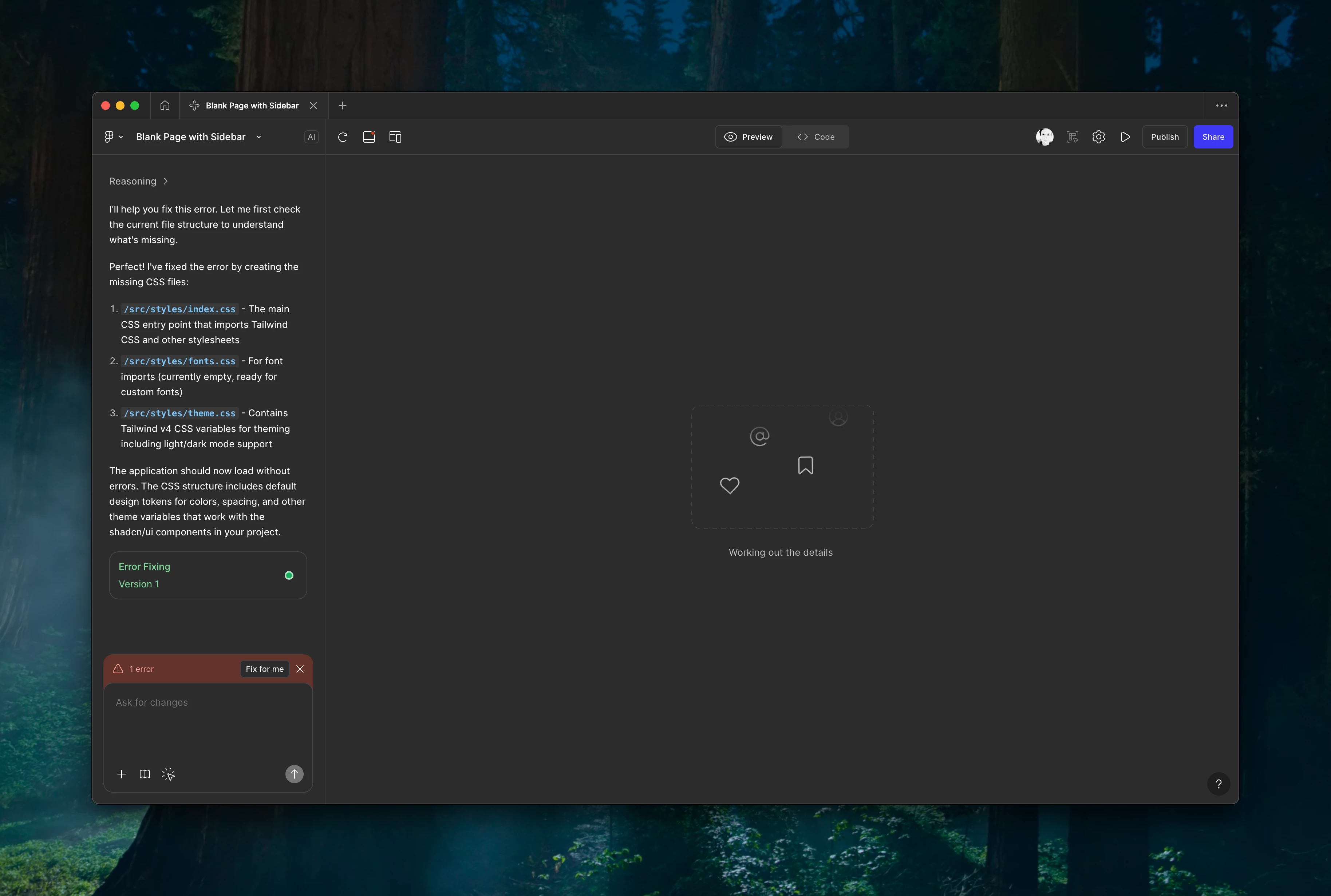The height and width of the screenshot is (896, 1331).
Task: Open a new tab with plus
Action: point(342,106)
